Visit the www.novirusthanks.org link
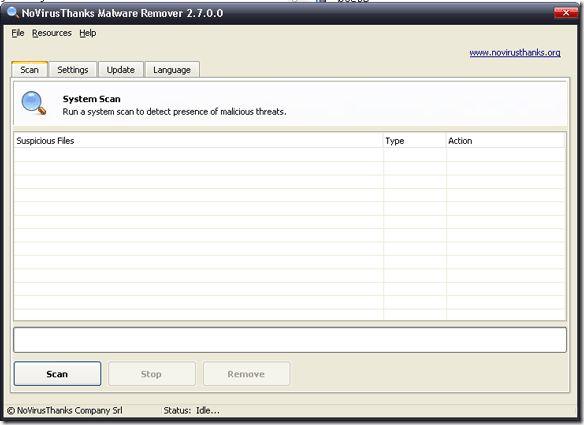This screenshot has width=584, height=425. coord(515,53)
